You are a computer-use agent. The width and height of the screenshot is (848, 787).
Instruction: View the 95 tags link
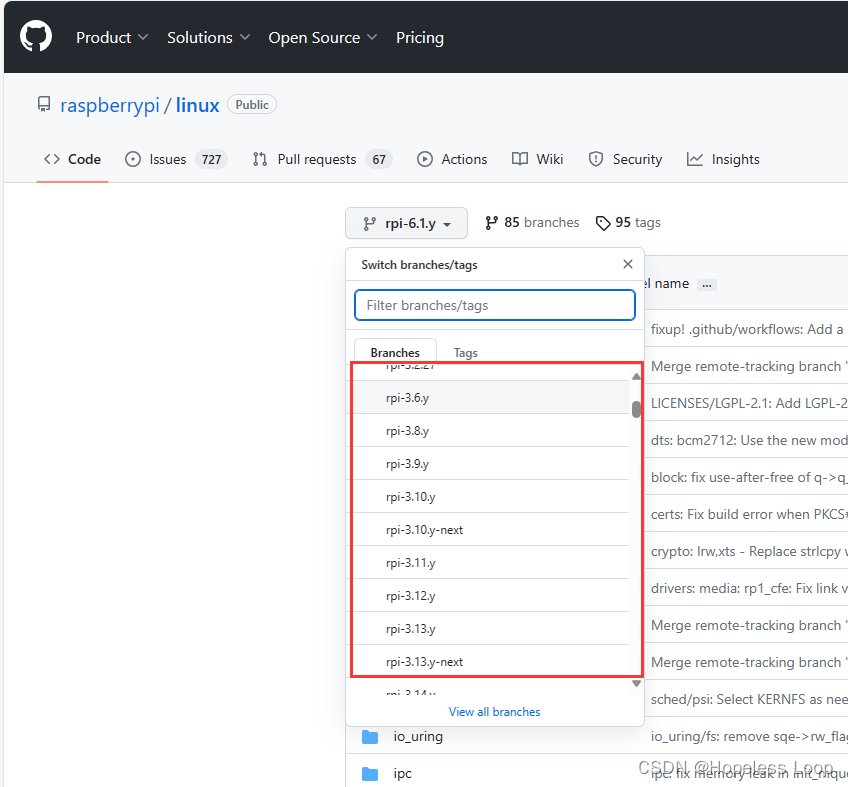point(628,222)
